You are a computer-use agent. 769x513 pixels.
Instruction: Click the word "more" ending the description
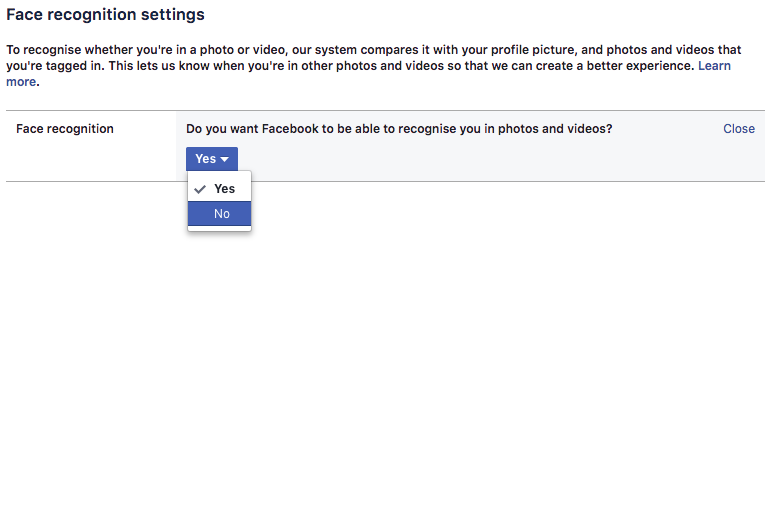coord(21,82)
